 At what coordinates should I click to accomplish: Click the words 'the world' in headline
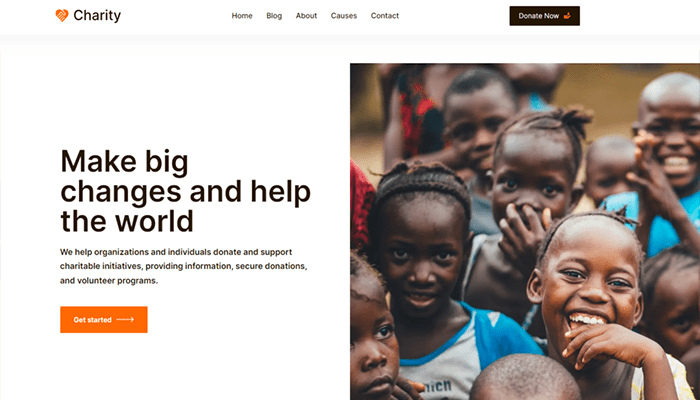[127, 221]
